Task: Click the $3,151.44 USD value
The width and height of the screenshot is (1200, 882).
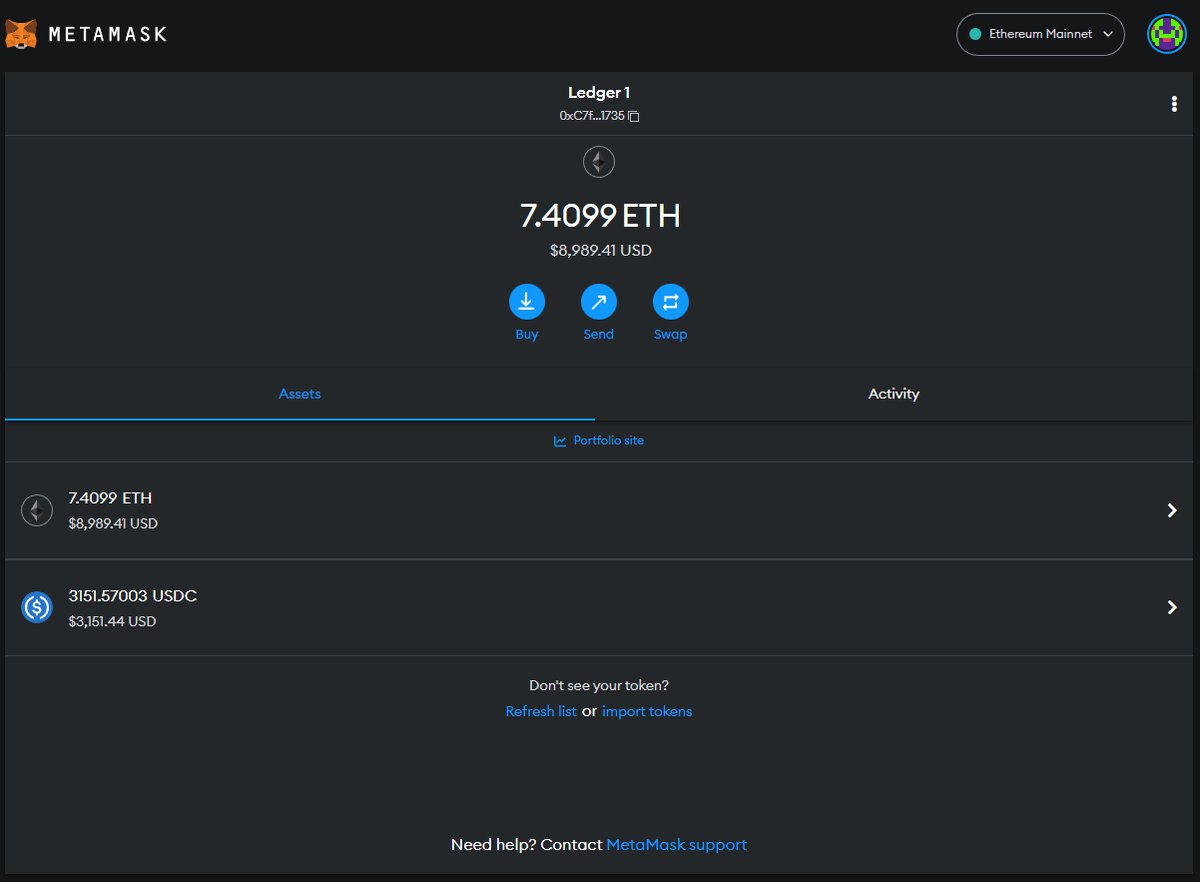Action: pyautogui.click(x=112, y=622)
